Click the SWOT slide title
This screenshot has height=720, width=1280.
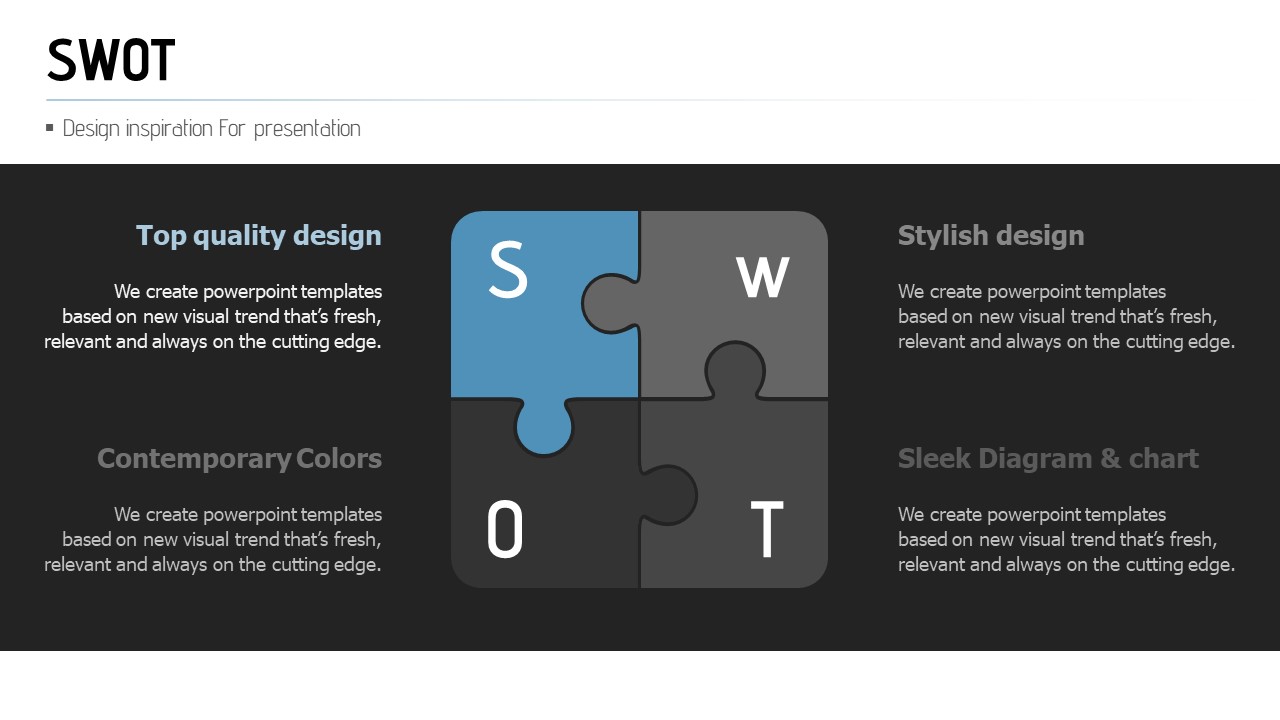pyautogui.click(x=111, y=60)
